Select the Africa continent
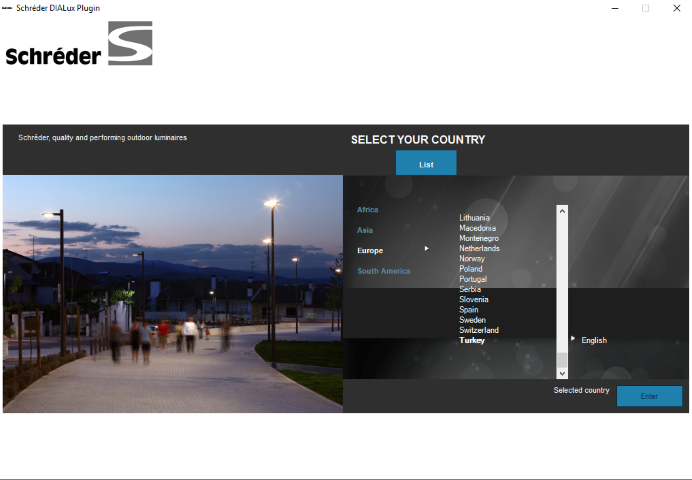The width and height of the screenshot is (692, 480). [368, 210]
